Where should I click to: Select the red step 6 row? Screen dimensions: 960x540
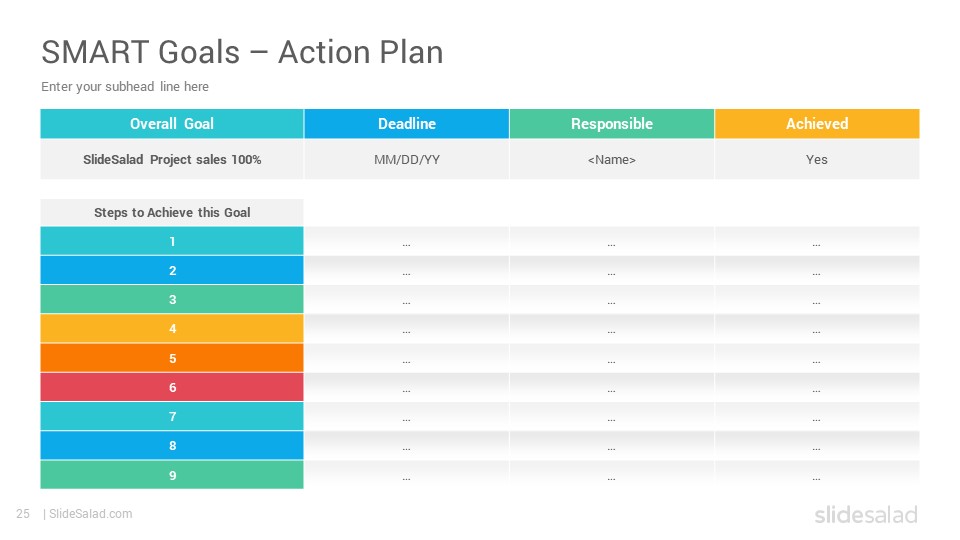click(172, 387)
